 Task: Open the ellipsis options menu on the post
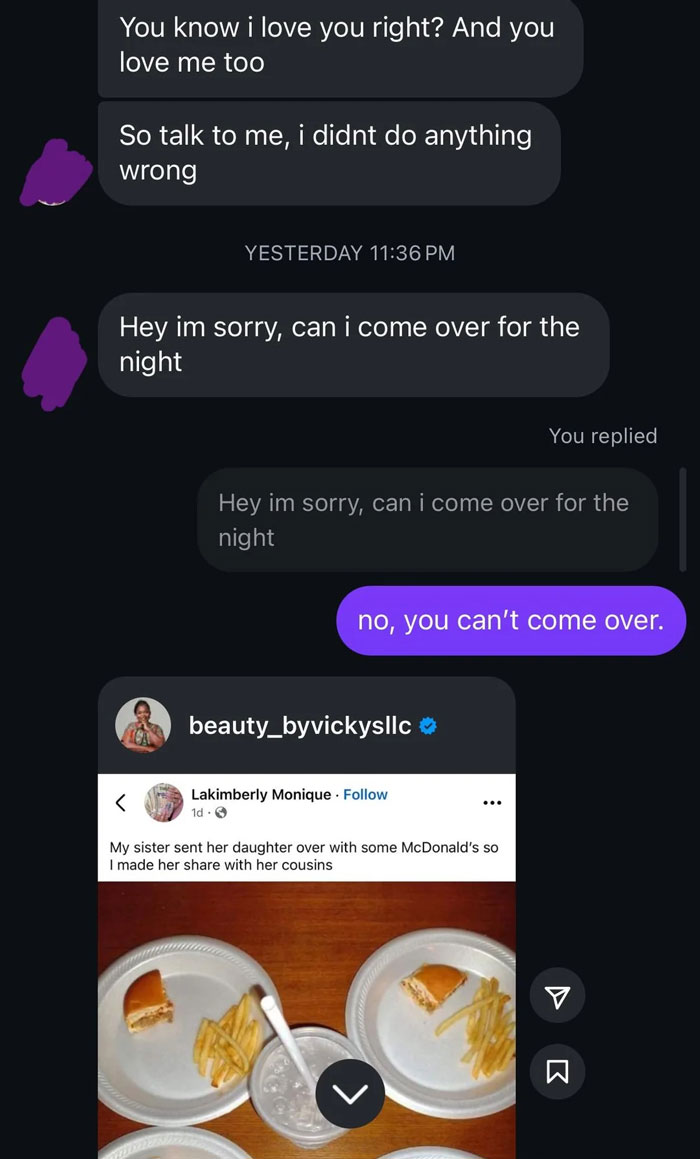click(491, 803)
